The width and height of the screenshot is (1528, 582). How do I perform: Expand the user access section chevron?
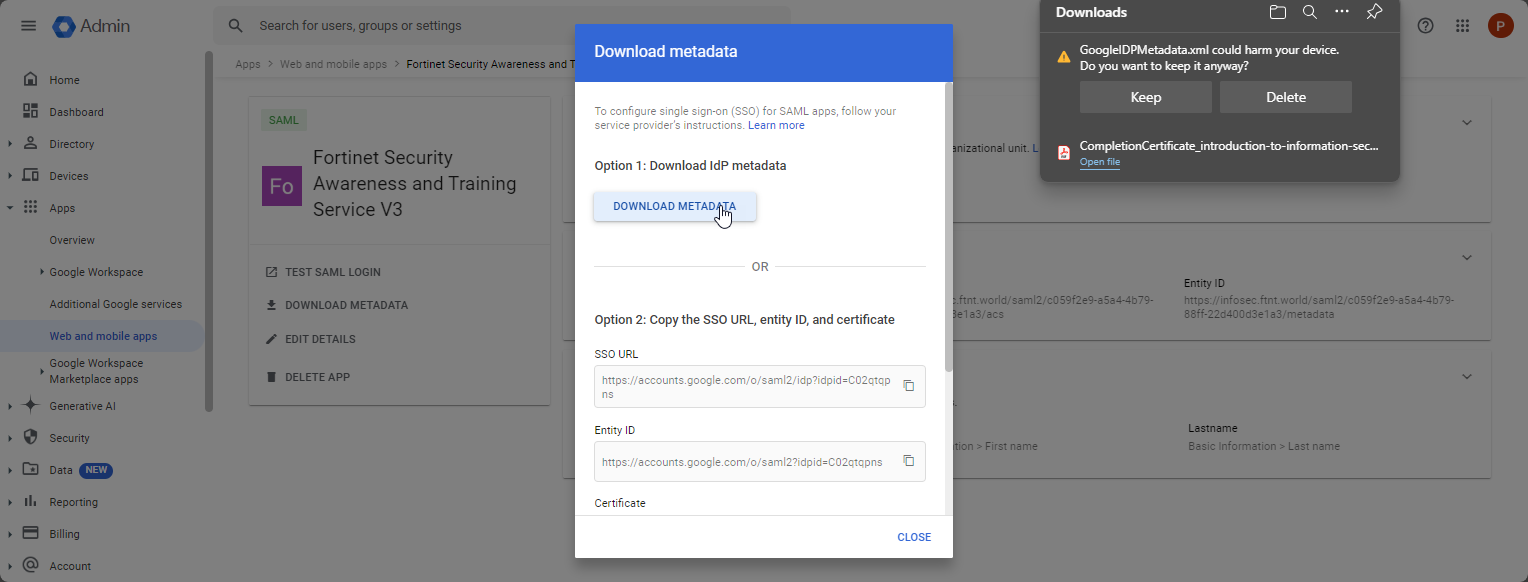coord(1467,123)
